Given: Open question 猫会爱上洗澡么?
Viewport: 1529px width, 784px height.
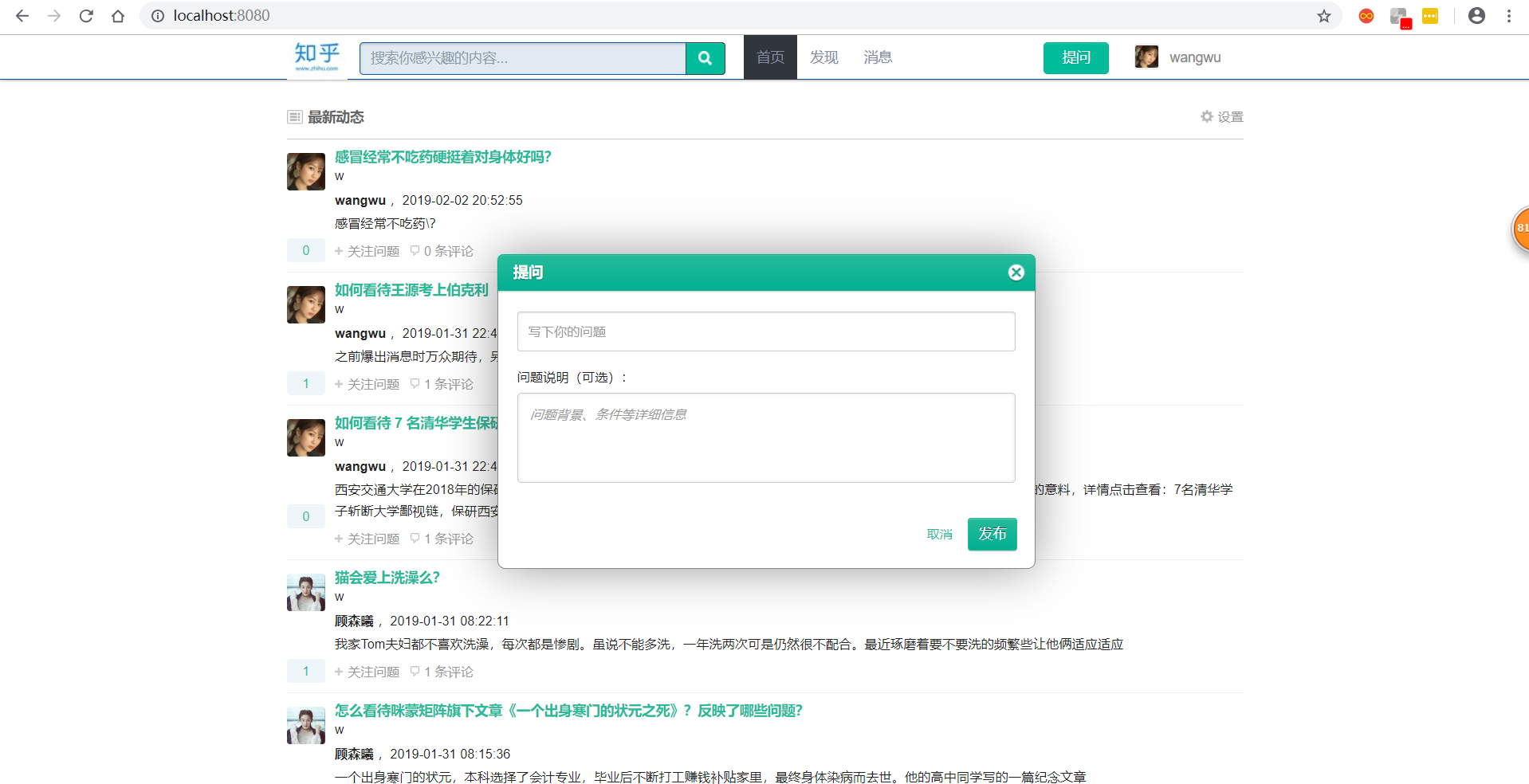Looking at the screenshot, I should (x=387, y=578).
